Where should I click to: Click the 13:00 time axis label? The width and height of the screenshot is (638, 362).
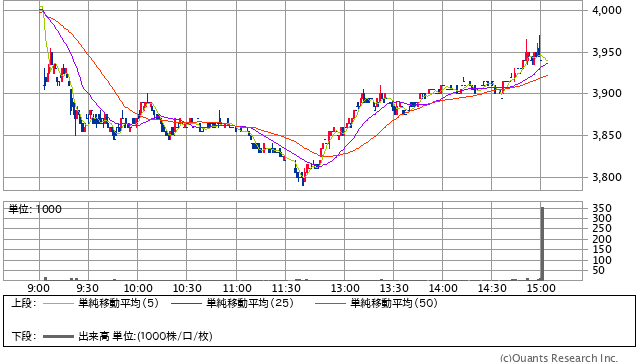tap(345, 288)
